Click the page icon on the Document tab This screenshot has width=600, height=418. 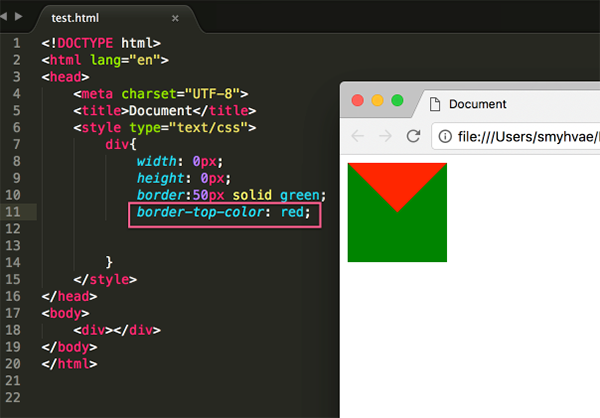tap(434, 104)
